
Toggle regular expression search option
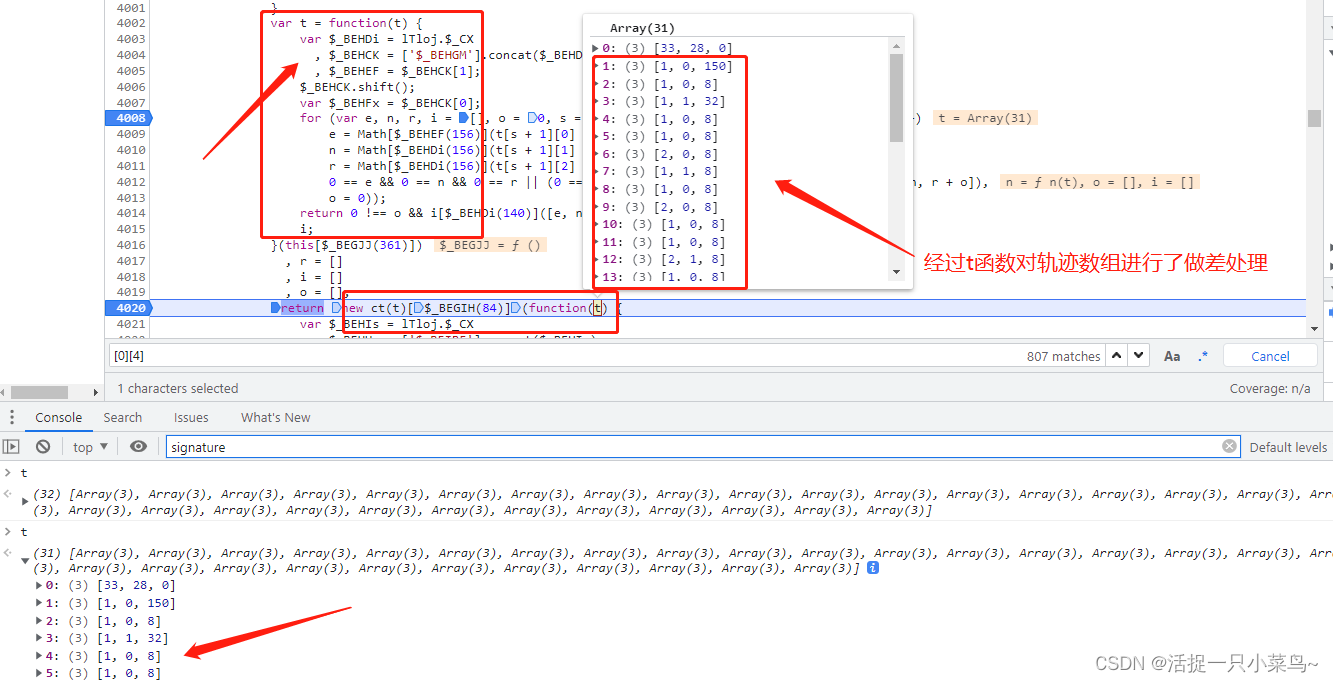click(x=1203, y=356)
